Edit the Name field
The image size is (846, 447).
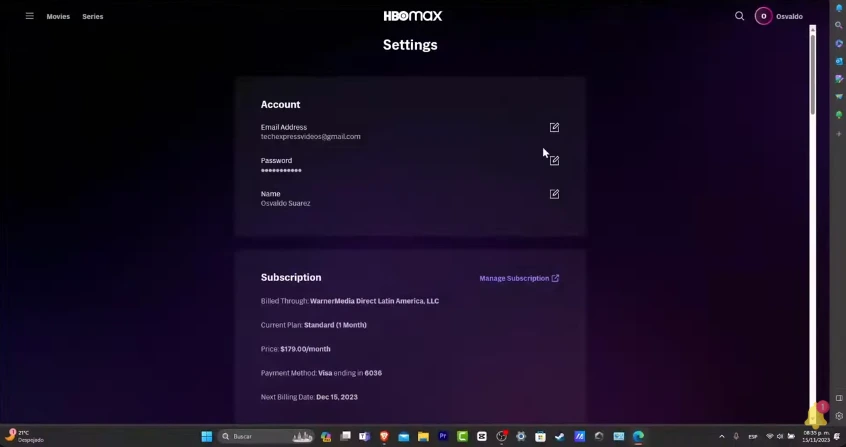coord(554,194)
